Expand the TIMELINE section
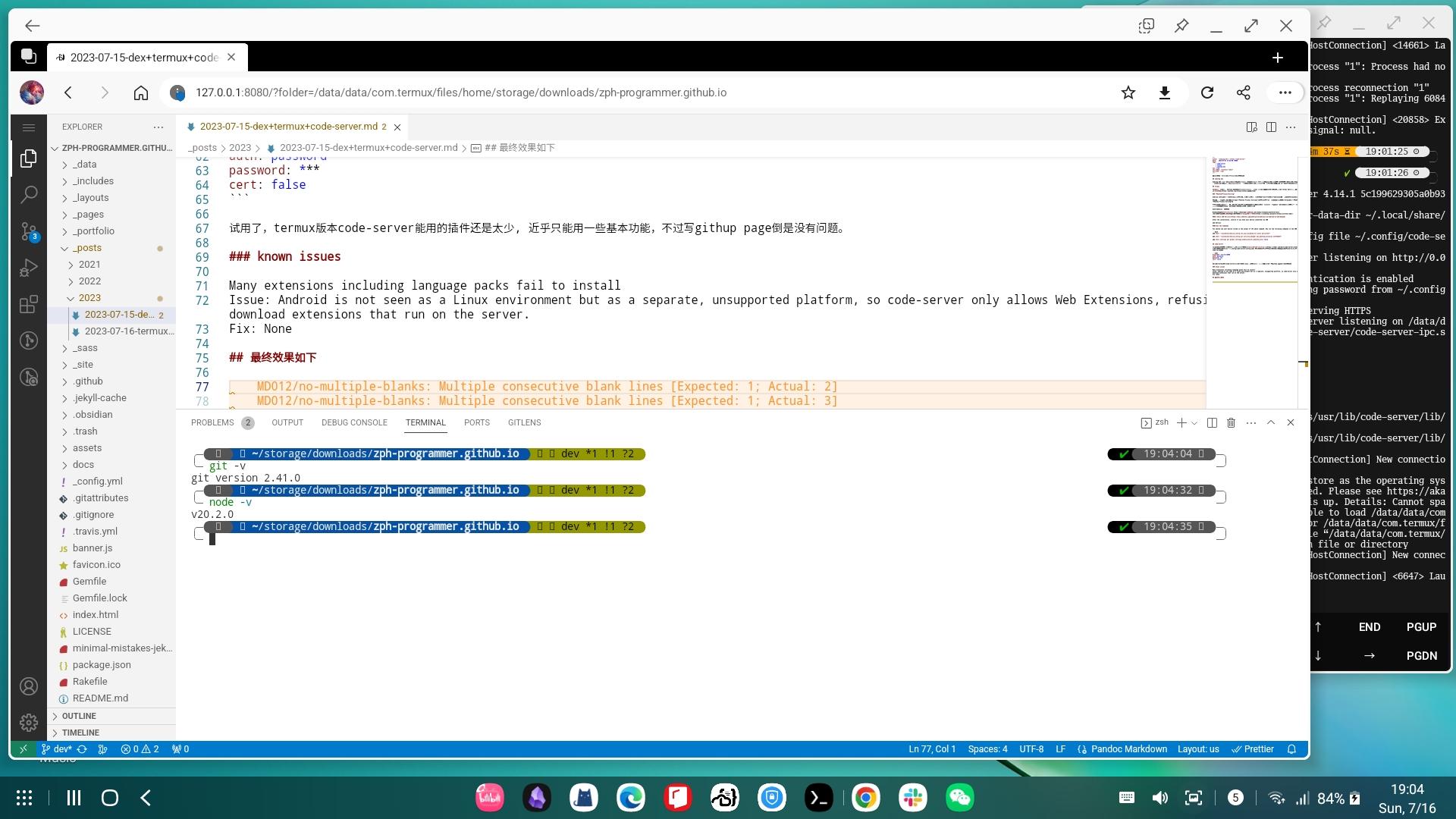Image resolution: width=1456 pixels, height=819 pixels. coord(111,733)
